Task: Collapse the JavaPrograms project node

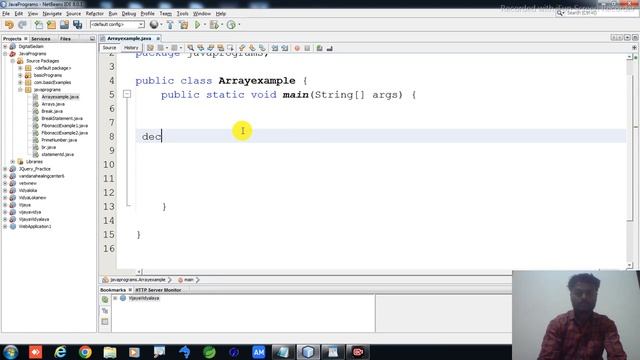Action: click(5, 53)
